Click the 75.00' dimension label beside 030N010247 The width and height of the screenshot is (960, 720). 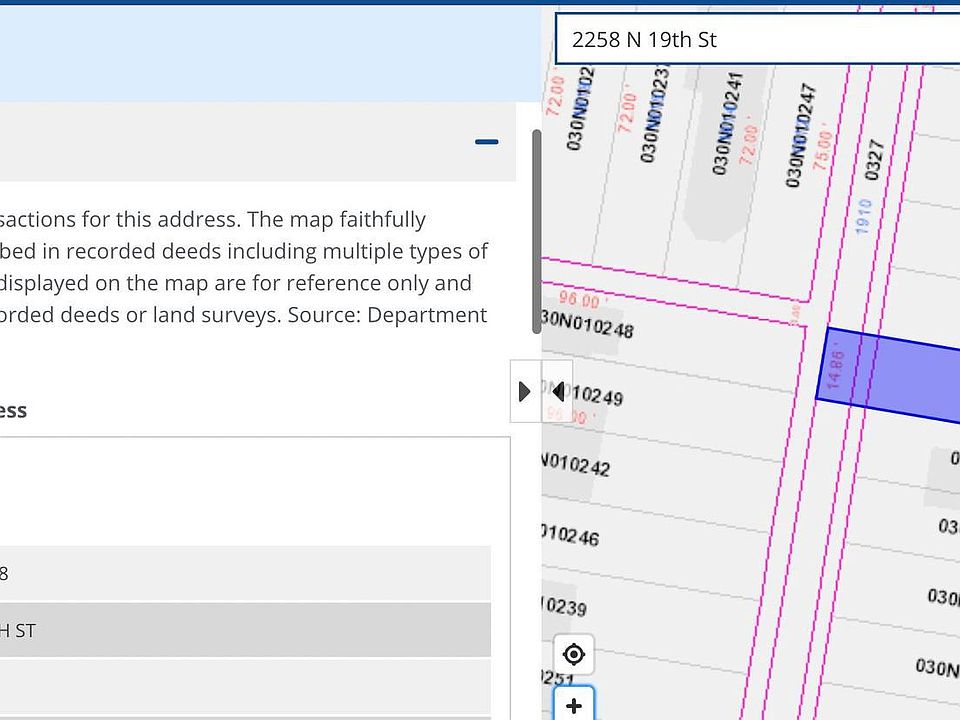click(822, 148)
